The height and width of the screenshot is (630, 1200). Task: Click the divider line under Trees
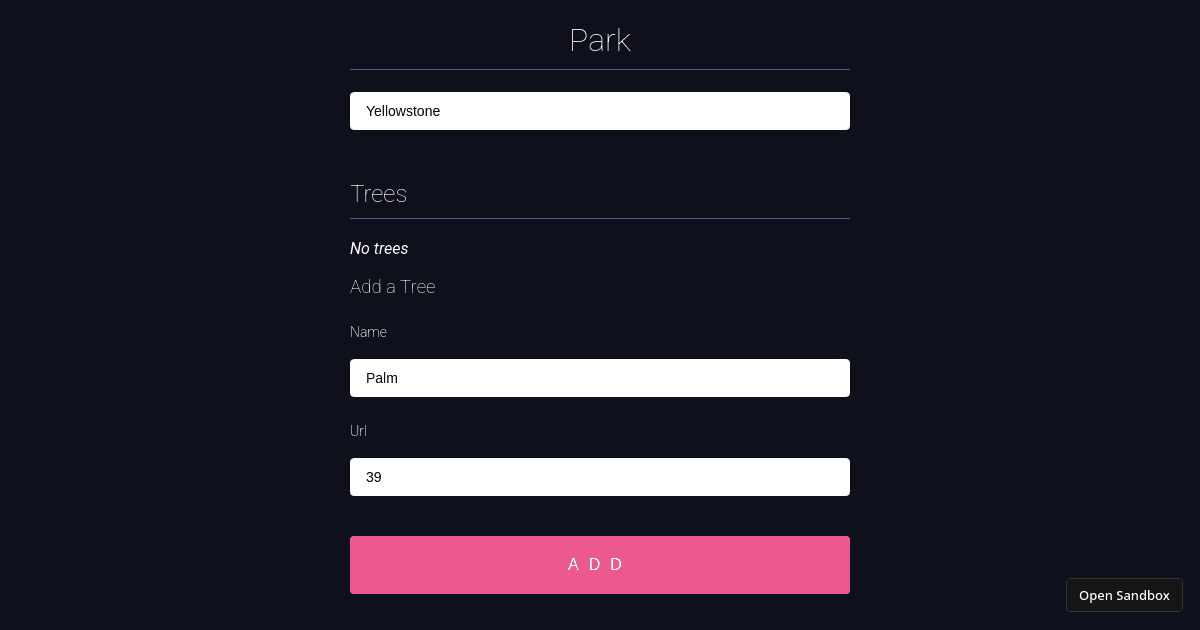(x=600, y=216)
